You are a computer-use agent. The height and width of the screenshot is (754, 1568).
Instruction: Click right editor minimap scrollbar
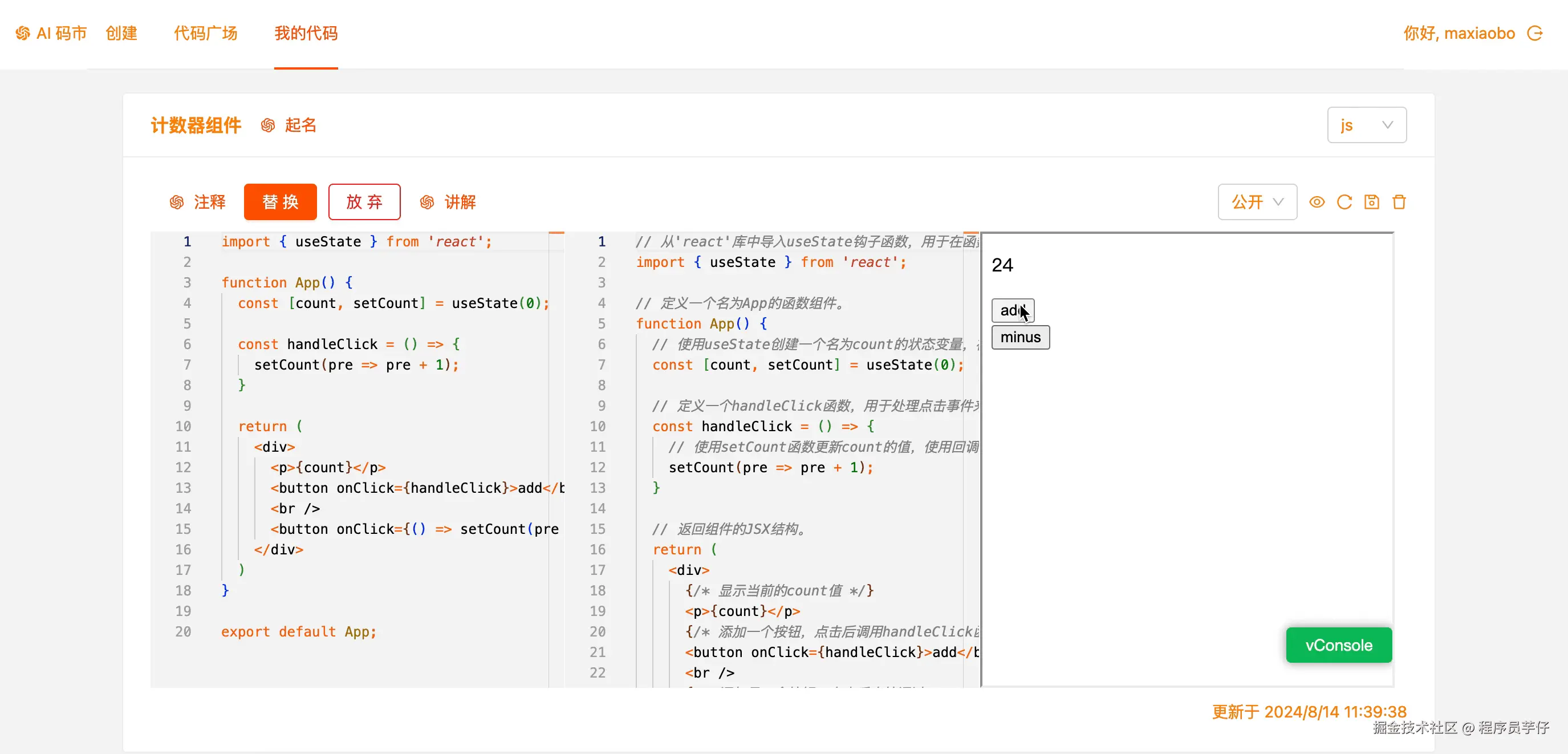click(x=972, y=459)
